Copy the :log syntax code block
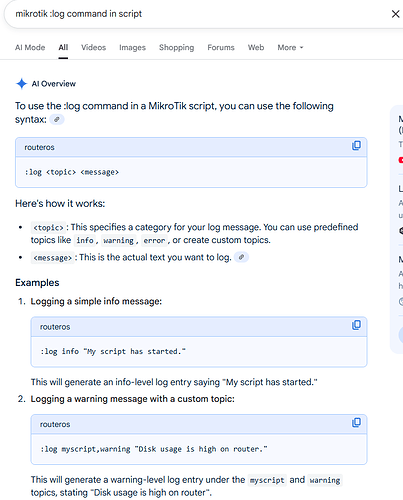 (356, 146)
